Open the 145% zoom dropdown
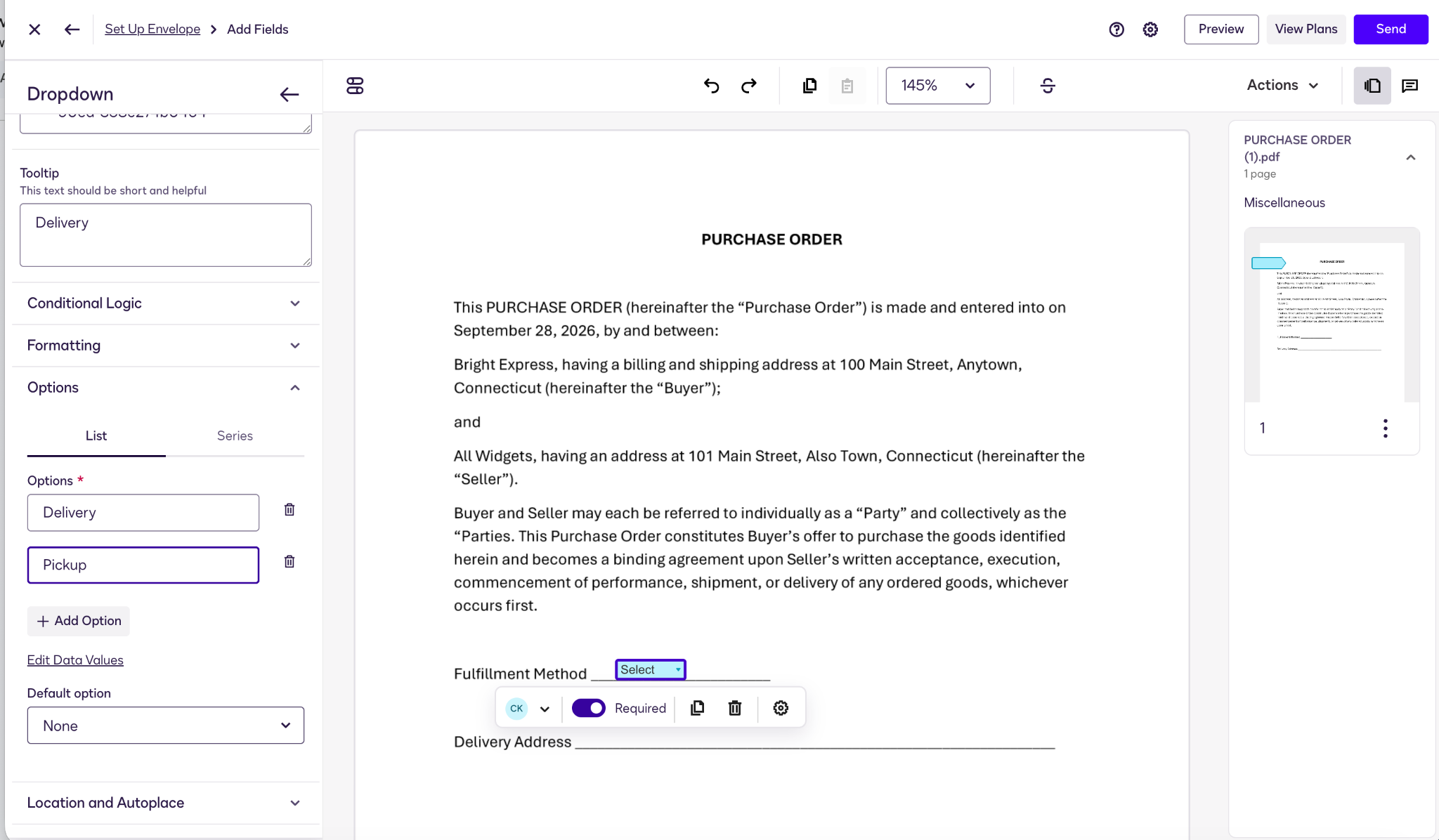This screenshot has height=840, width=1439. pos(938,86)
